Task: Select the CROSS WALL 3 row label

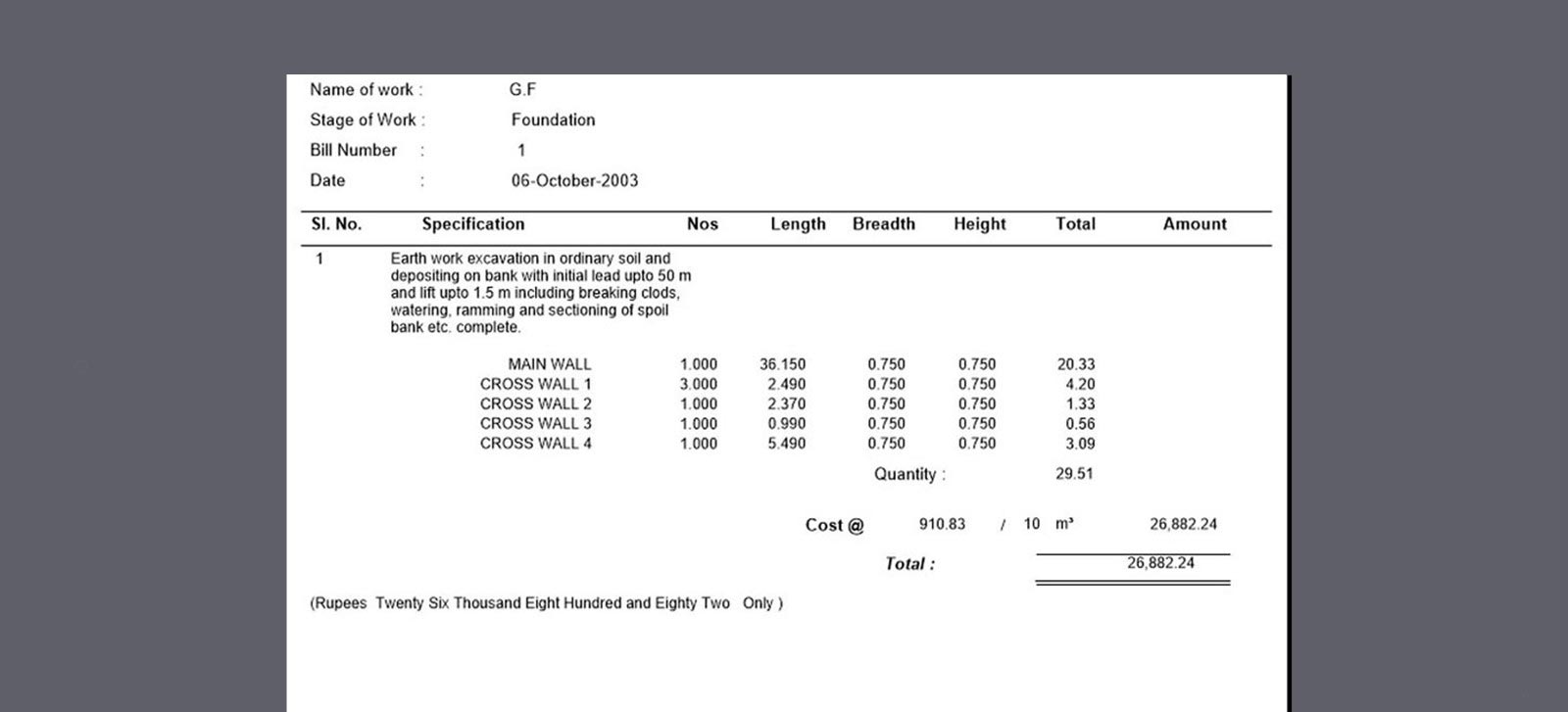Action: 535,424
